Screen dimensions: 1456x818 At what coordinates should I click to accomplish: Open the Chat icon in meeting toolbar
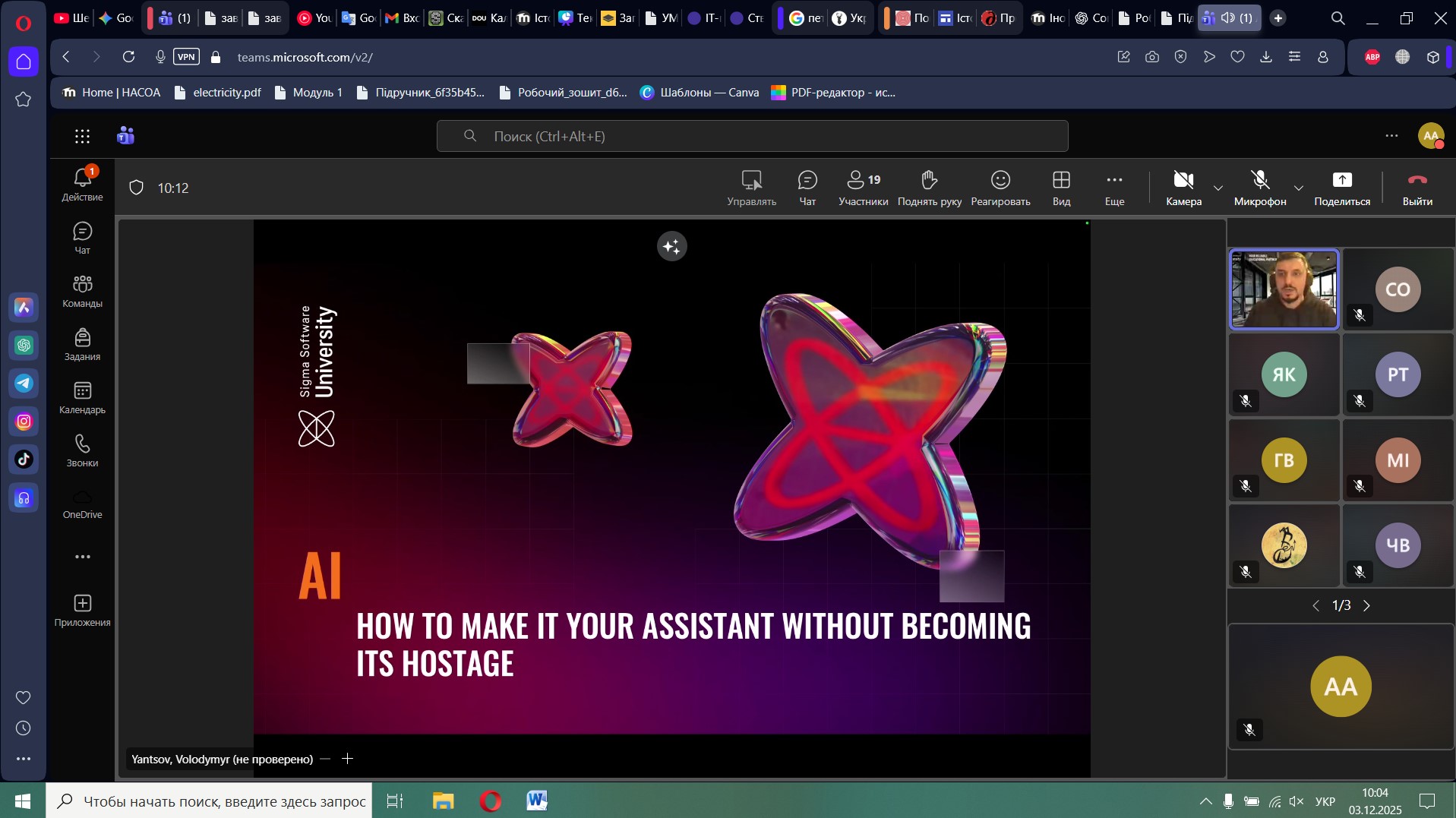[x=807, y=187]
